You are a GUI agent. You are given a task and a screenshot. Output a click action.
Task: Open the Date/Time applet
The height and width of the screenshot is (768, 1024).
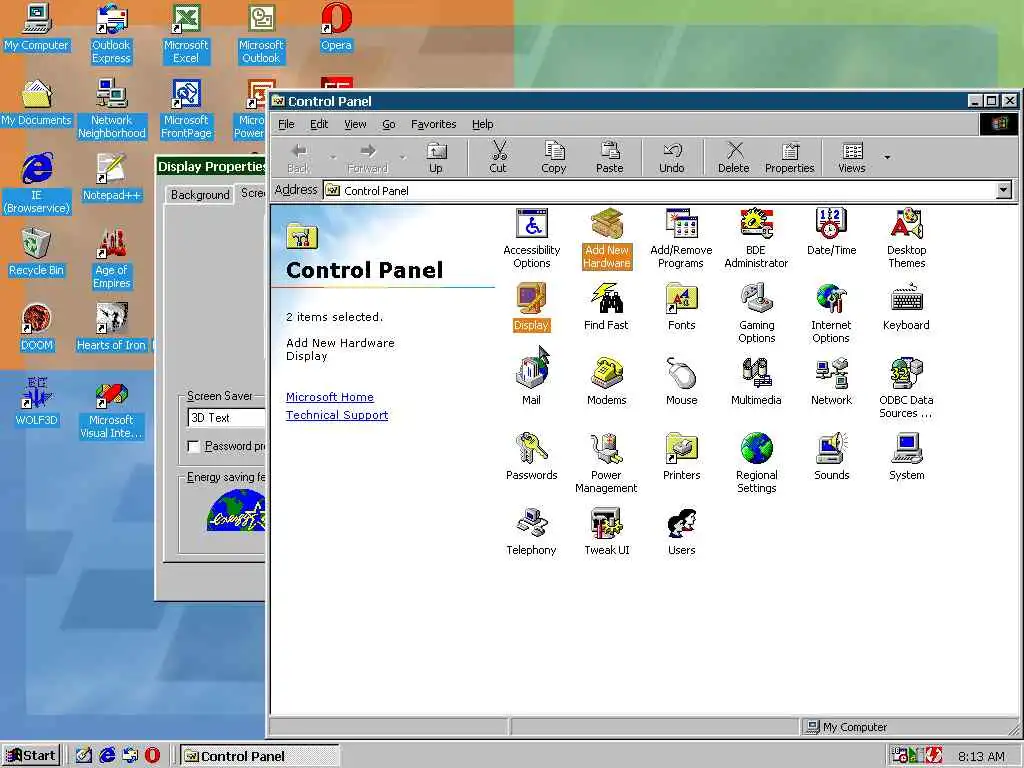831,232
